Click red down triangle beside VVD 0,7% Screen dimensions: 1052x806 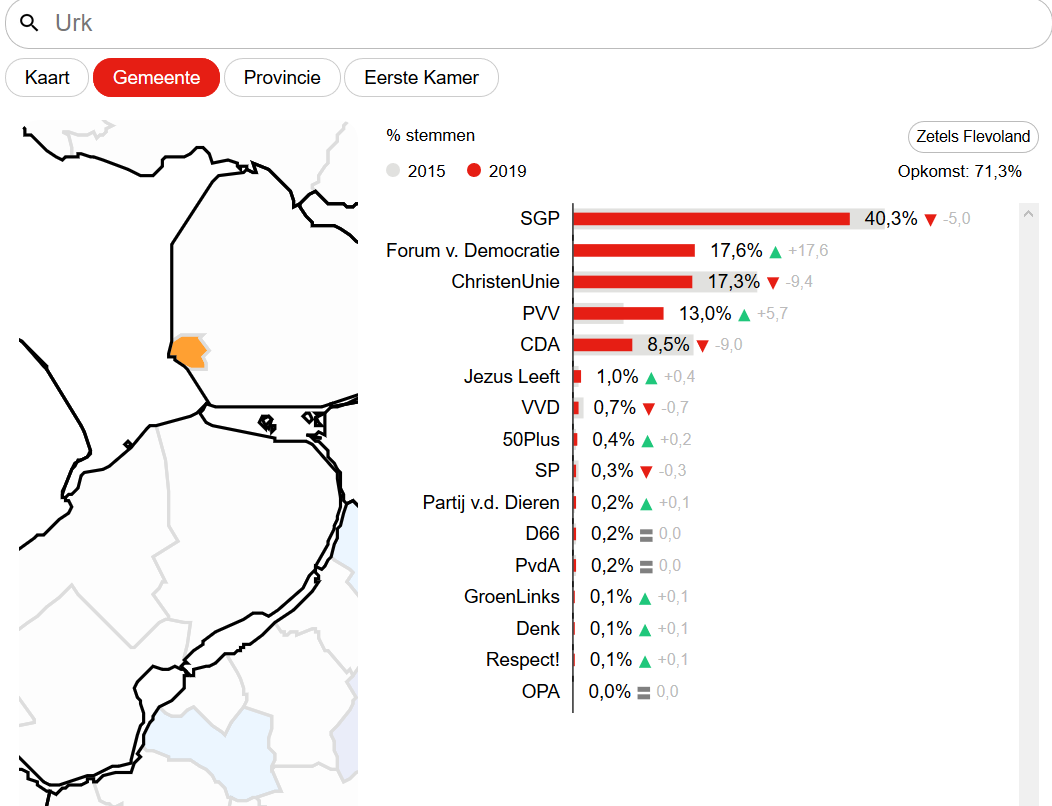click(x=648, y=409)
